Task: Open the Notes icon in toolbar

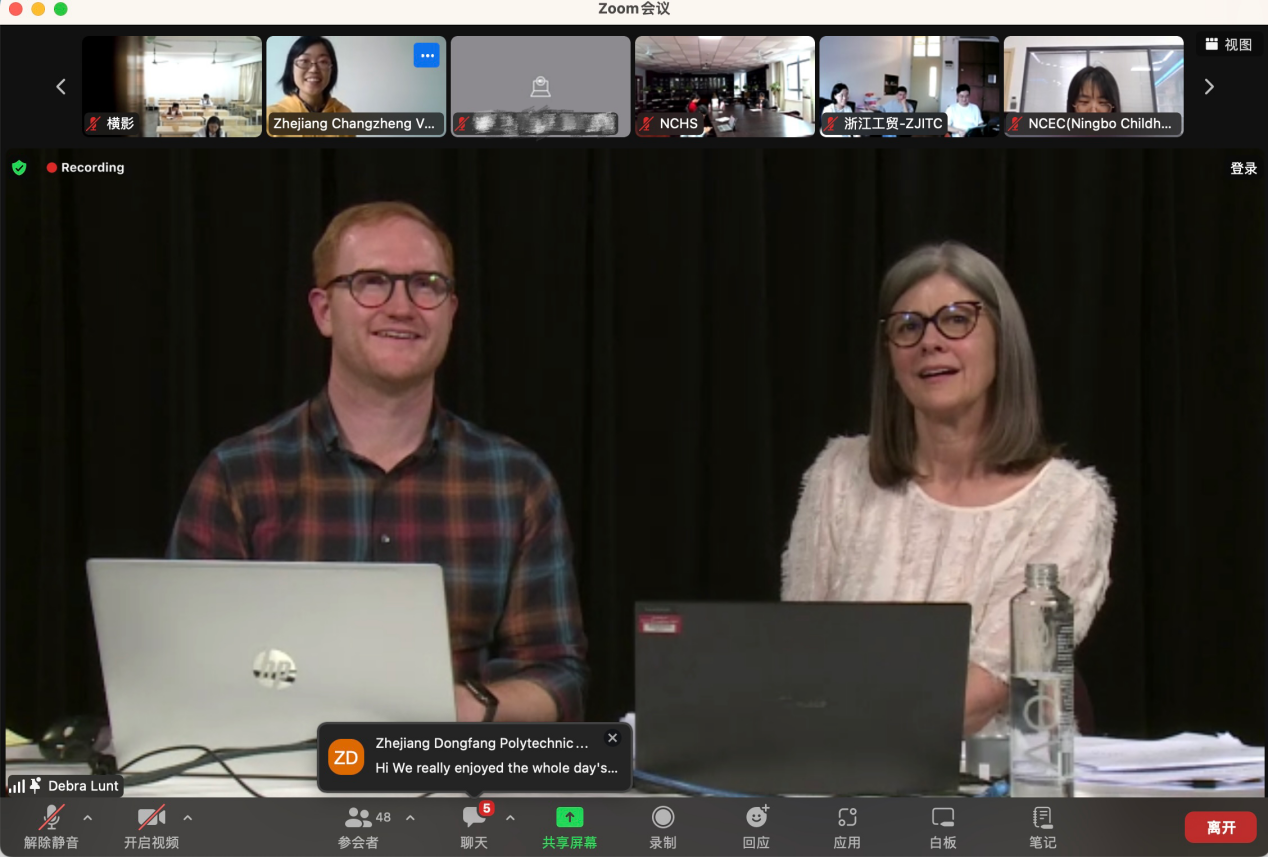Action: pos(1042,817)
